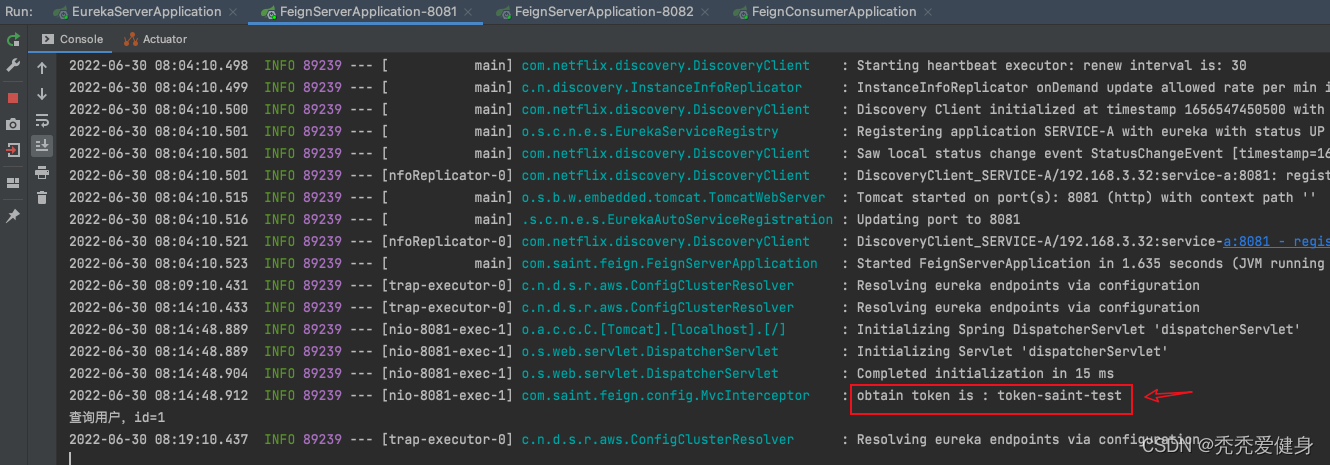The width and height of the screenshot is (1330, 465).
Task: Click the wrench icon to edit run configuration
Action: pos(13,65)
